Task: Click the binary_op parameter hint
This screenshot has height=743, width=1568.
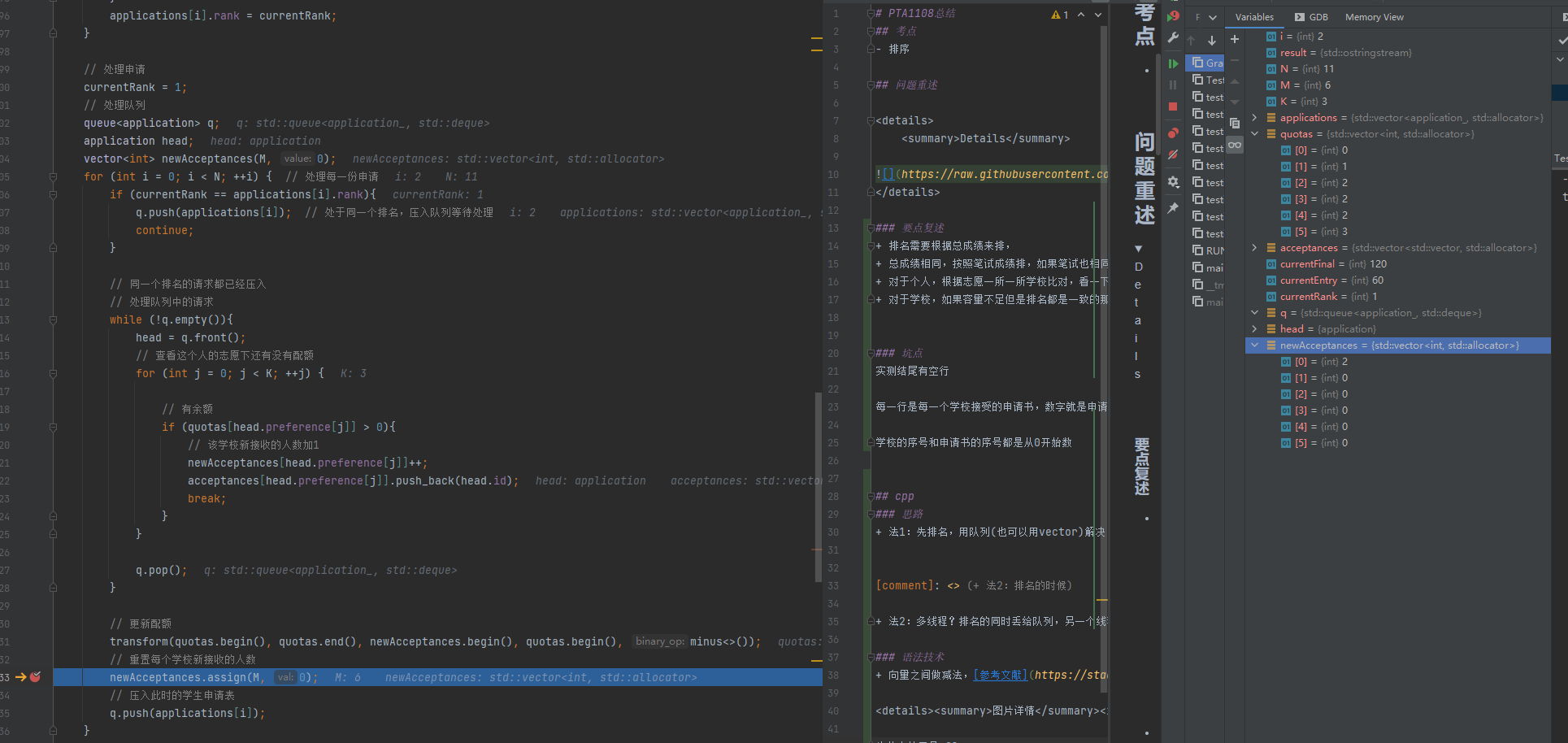Action: 659,641
